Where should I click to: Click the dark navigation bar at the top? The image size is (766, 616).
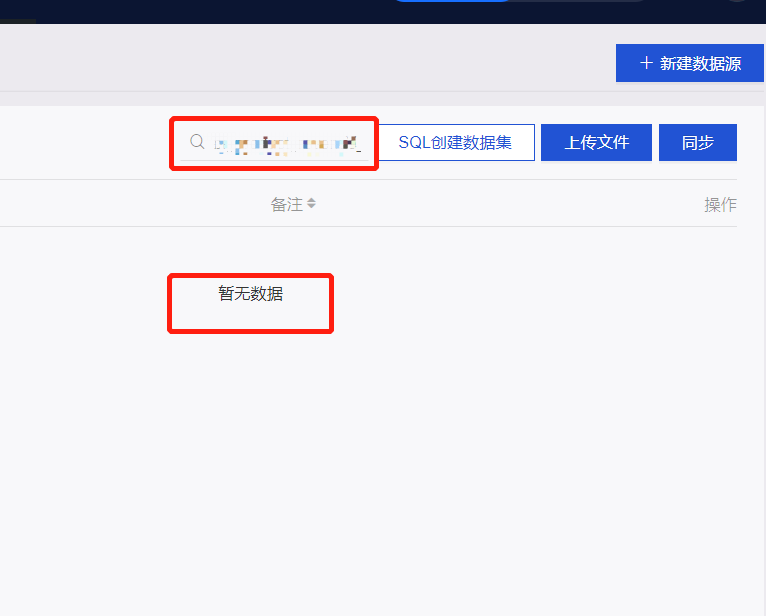click(200, 10)
